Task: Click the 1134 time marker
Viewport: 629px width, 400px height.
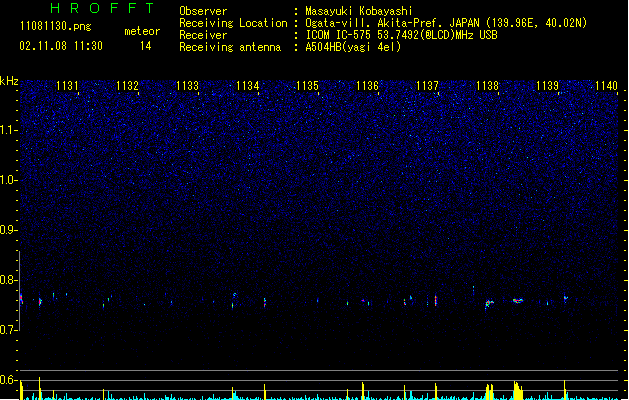Action: pyautogui.click(x=248, y=86)
